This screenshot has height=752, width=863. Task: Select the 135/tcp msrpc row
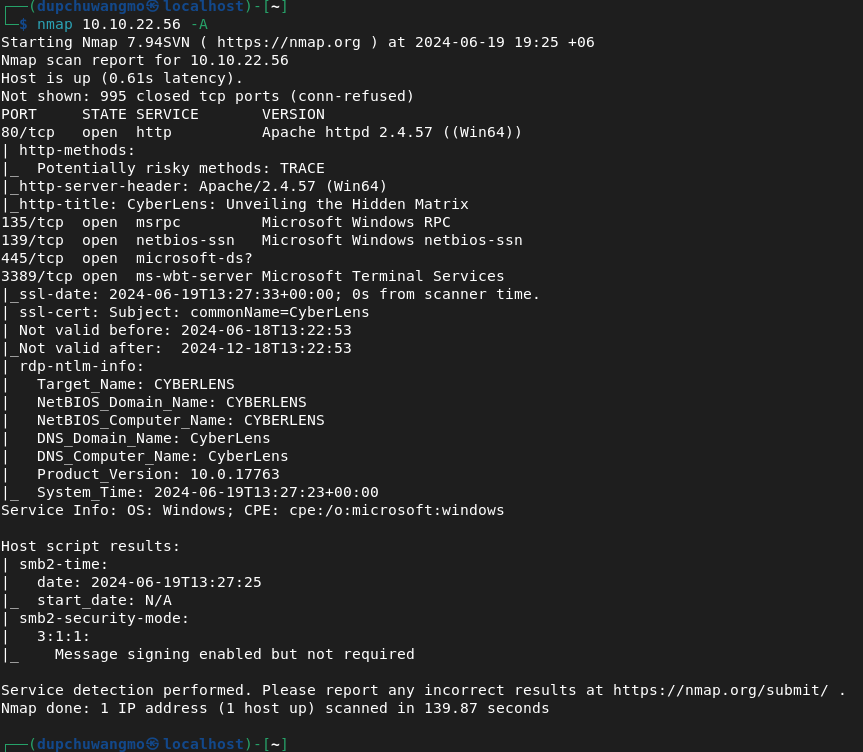(x=226, y=222)
